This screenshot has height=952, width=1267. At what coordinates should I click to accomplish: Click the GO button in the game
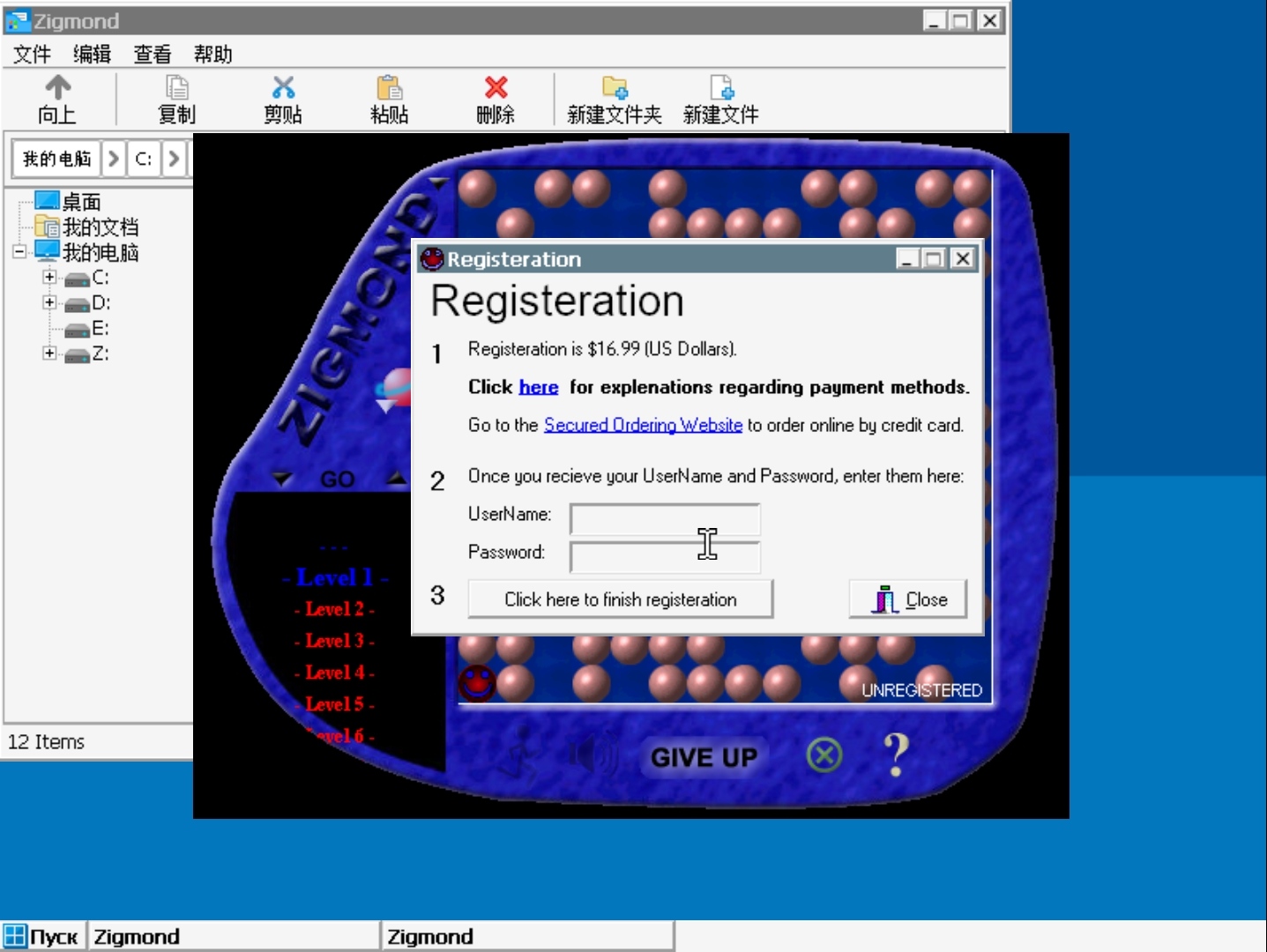pos(338,480)
